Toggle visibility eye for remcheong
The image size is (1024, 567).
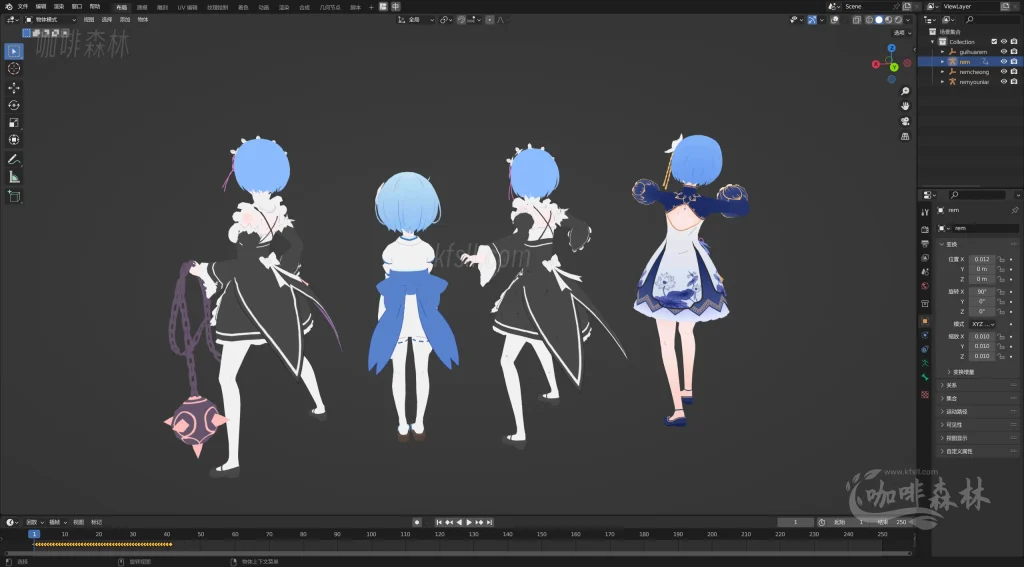(x=1004, y=72)
